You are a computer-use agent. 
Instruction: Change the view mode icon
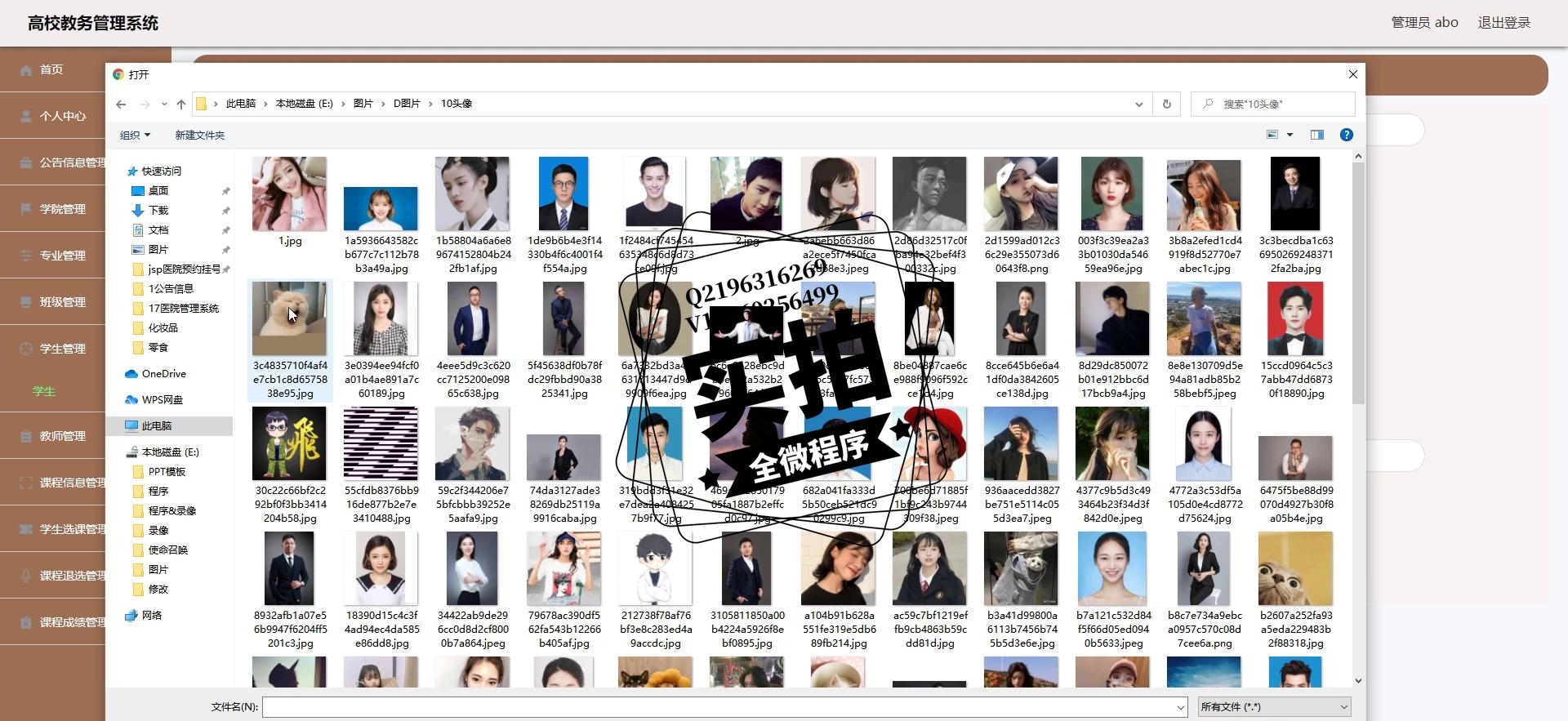pyautogui.click(x=1272, y=135)
